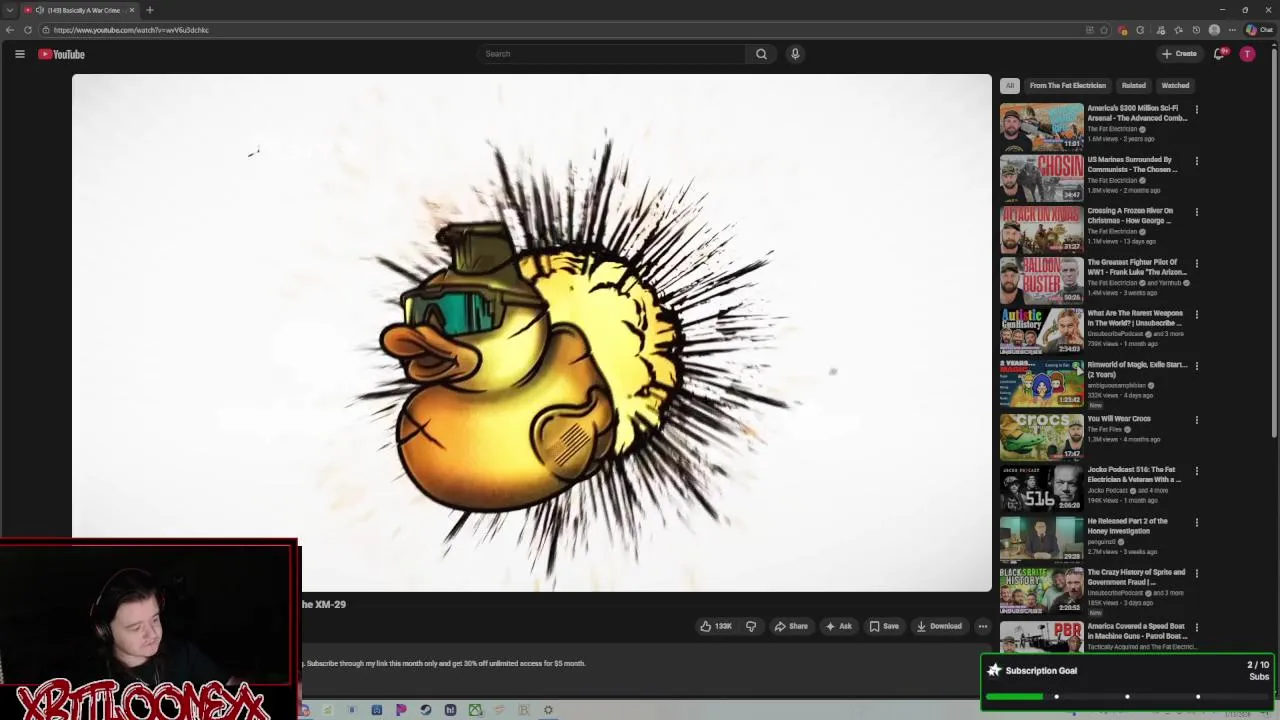Open options for Honey Investigation video
This screenshot has width=1280, height=720.
click(x=1197, y=523)
